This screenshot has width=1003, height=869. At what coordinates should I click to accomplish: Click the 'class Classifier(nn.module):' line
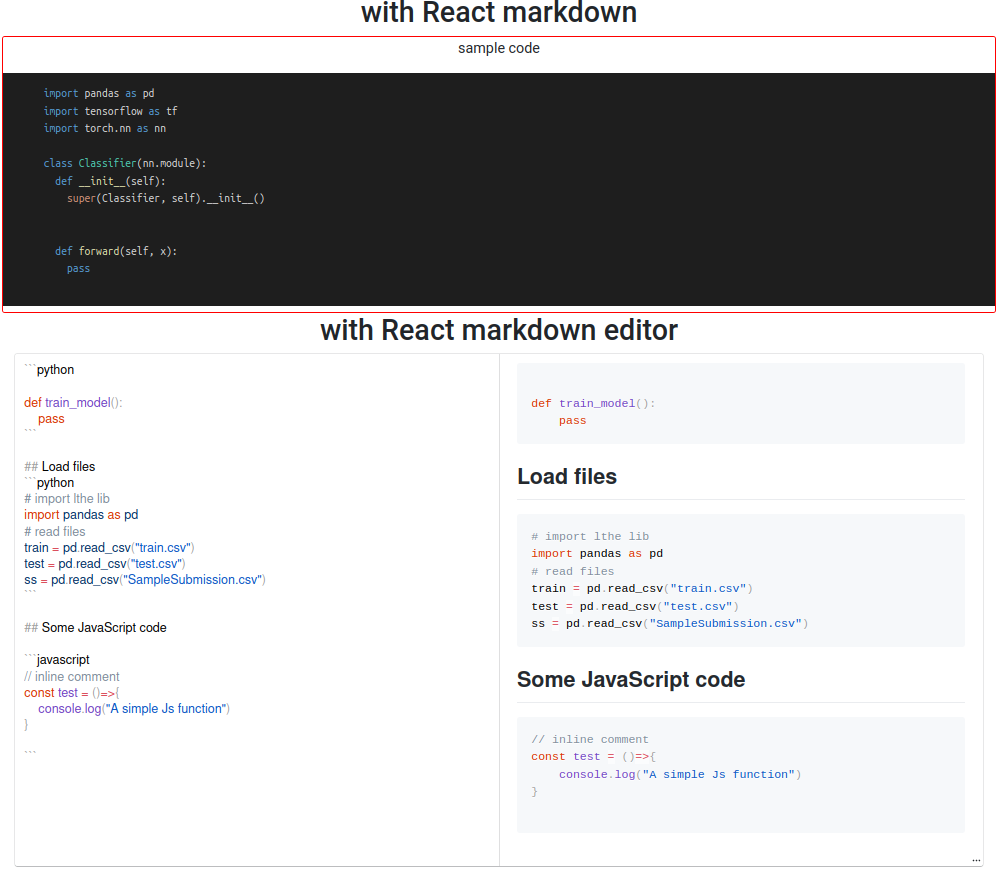[125, 164]
